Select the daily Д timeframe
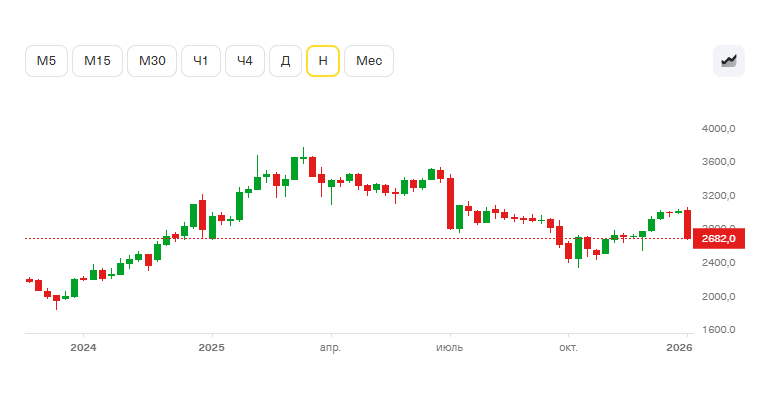The width and height of the screenshot is (776, 412). tap(285, 61)
